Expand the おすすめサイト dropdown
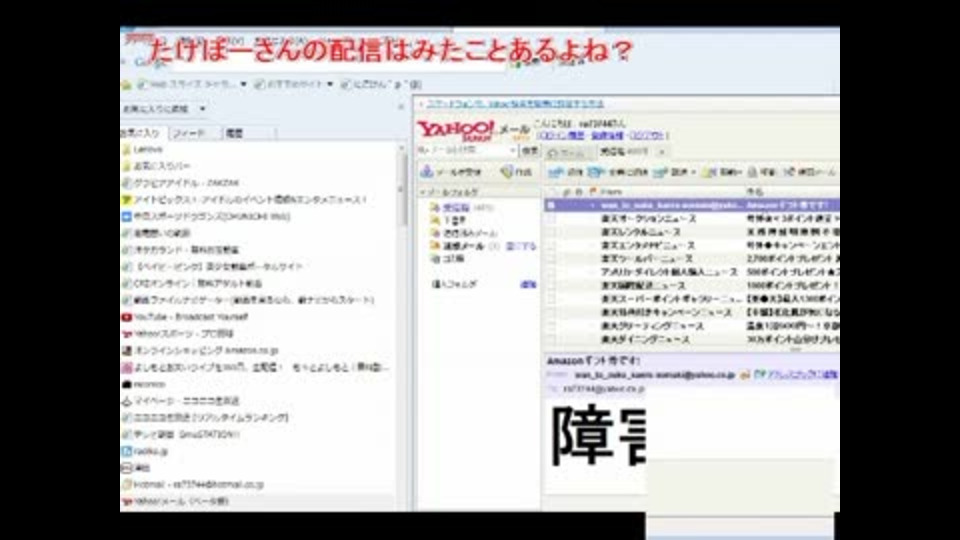 pyautogui.click(x=330, y=84)
